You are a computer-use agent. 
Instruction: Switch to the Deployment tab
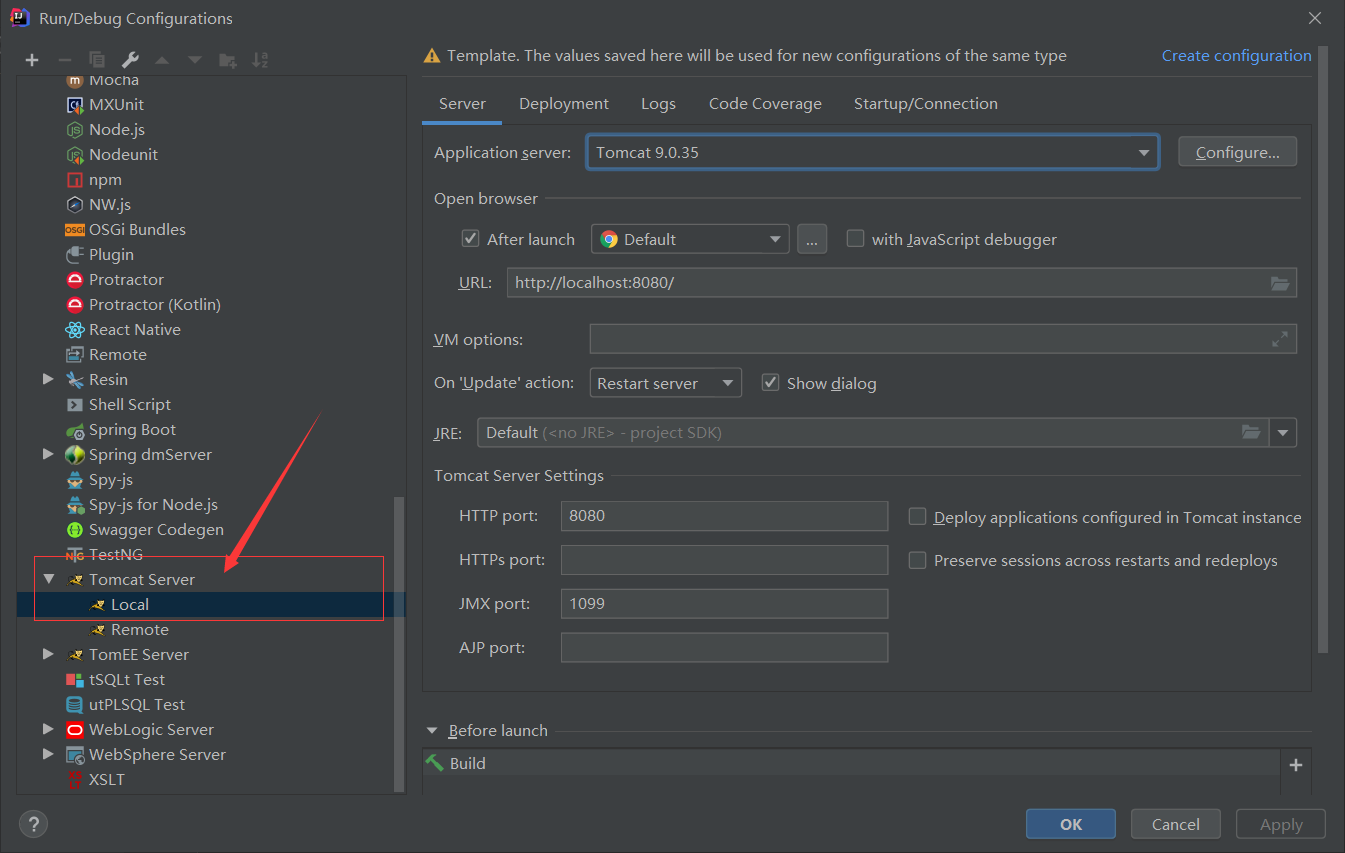point(564,104)
